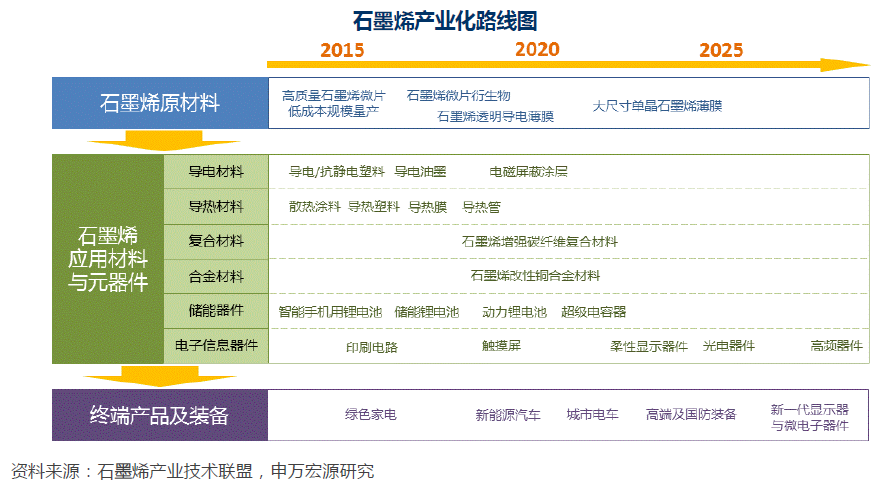Image resolution: width=882 pixels, height=487 pixels.
Task: Select 智能手机用锂电池 item
Action: click(x=330, y=312)
